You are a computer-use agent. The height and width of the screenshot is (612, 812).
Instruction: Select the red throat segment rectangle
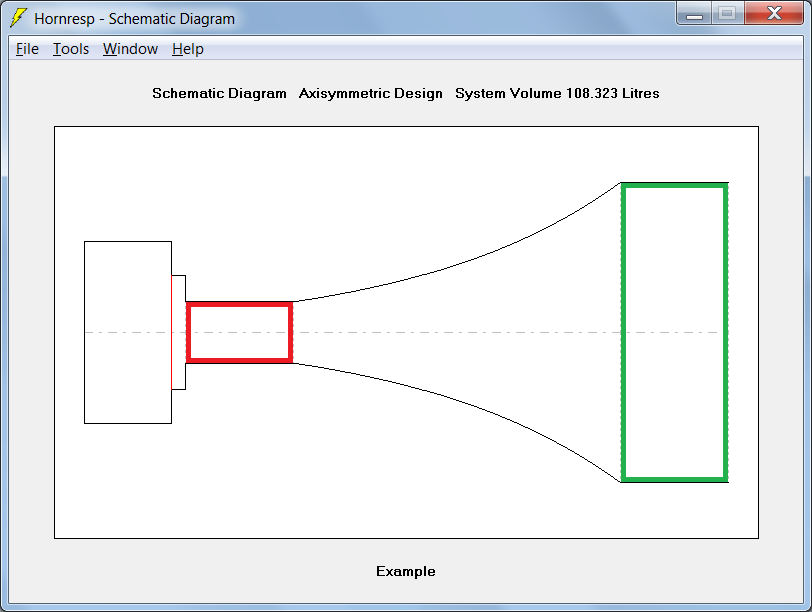(239, 332)
